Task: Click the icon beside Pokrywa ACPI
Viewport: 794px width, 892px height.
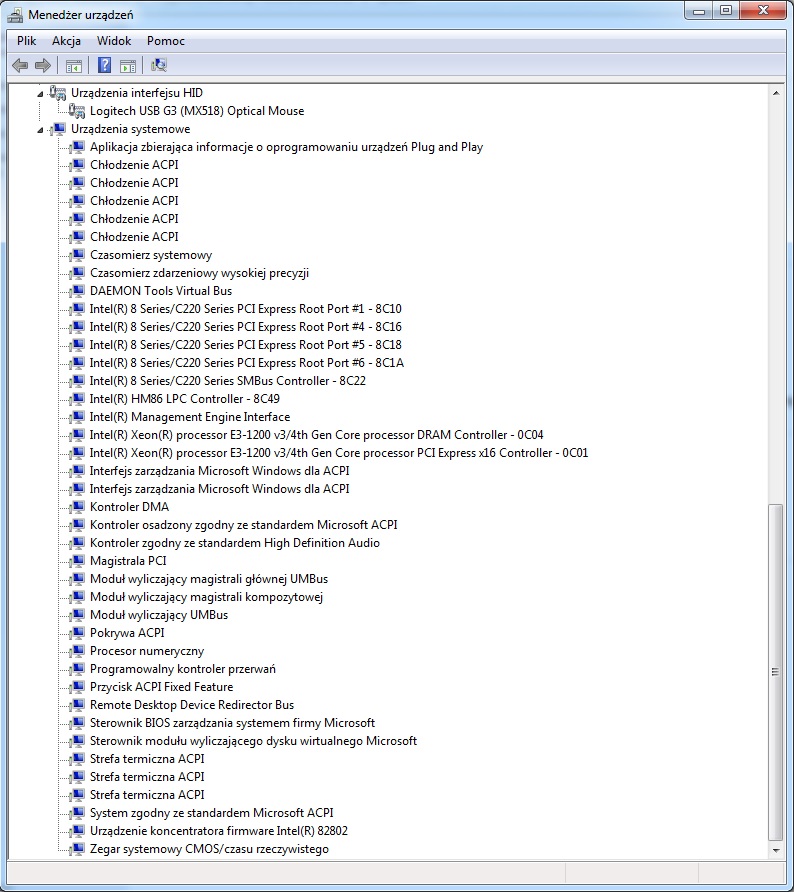Action: pyautogui.click(x=77, y=633)
